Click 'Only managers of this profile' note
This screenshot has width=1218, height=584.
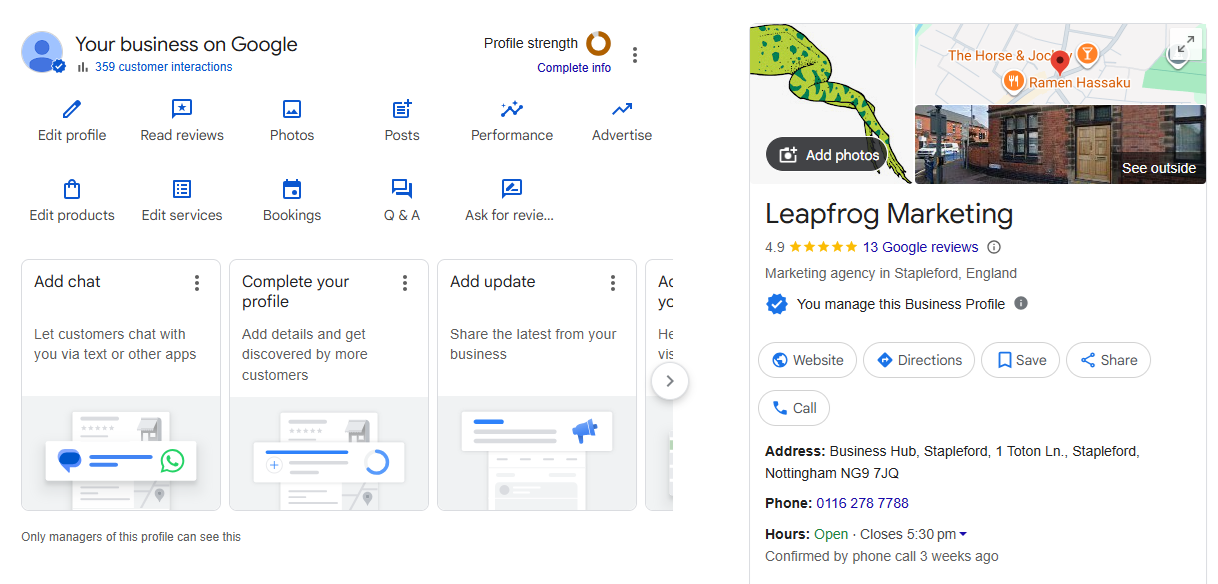[x=131, y=537]
